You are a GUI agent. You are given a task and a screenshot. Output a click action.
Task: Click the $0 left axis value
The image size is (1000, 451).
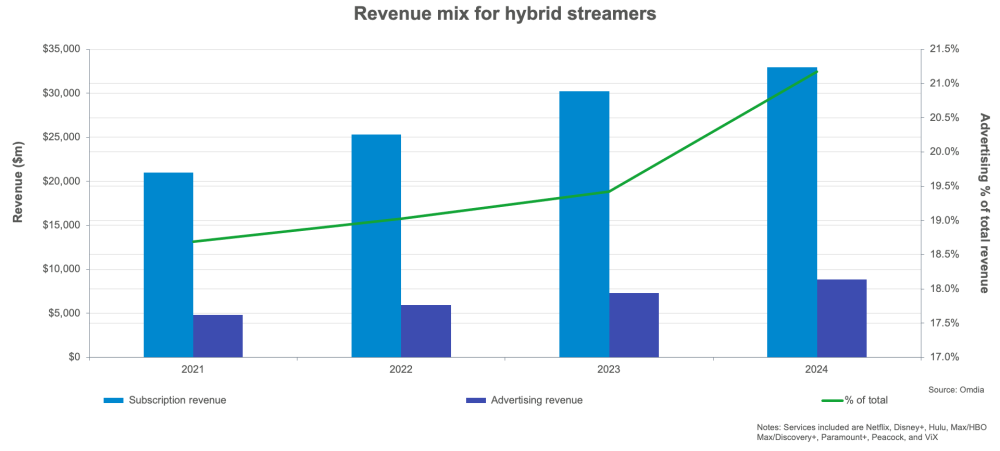(73, 357)
